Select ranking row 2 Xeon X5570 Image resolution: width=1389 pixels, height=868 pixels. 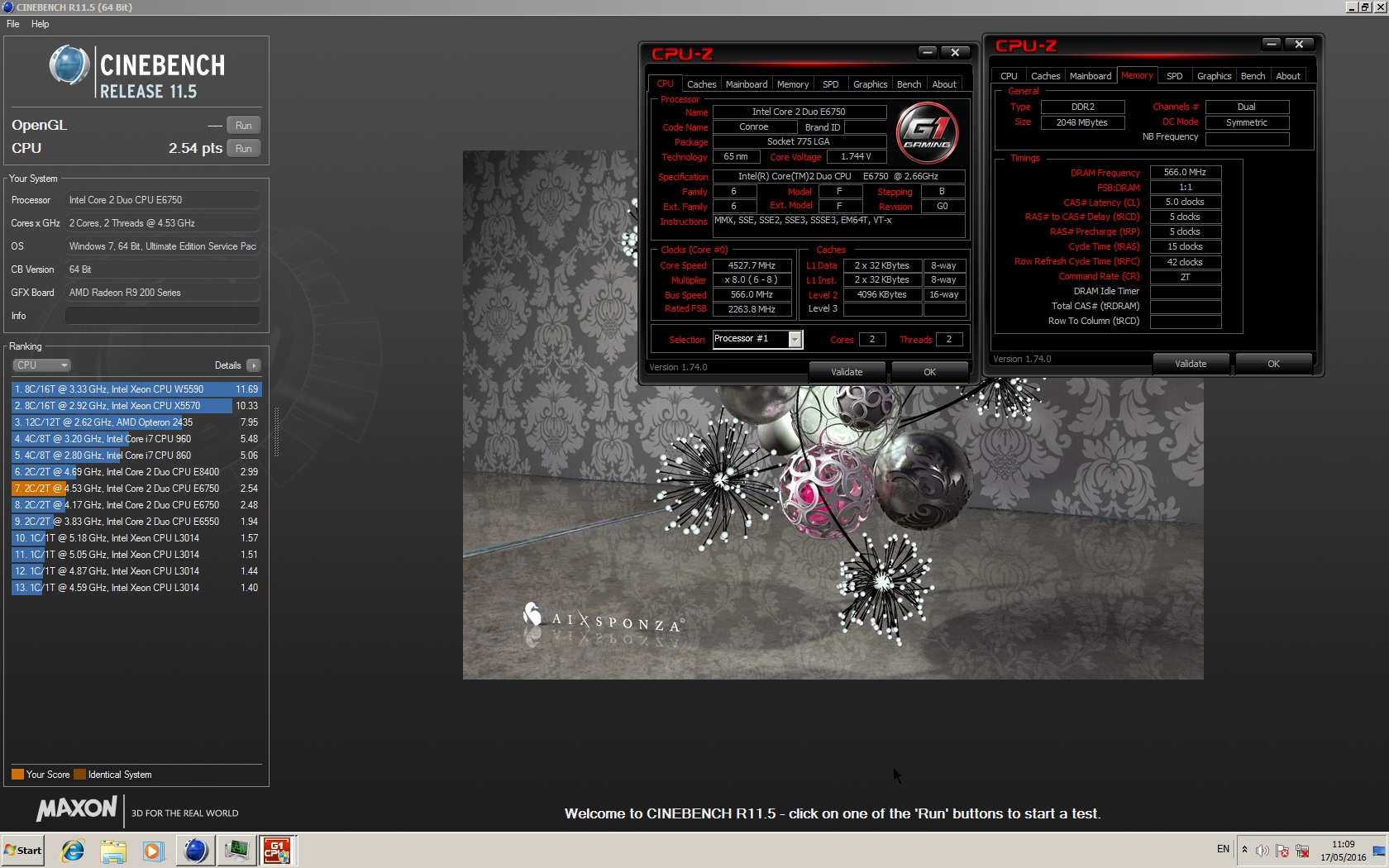coord(136,406)
